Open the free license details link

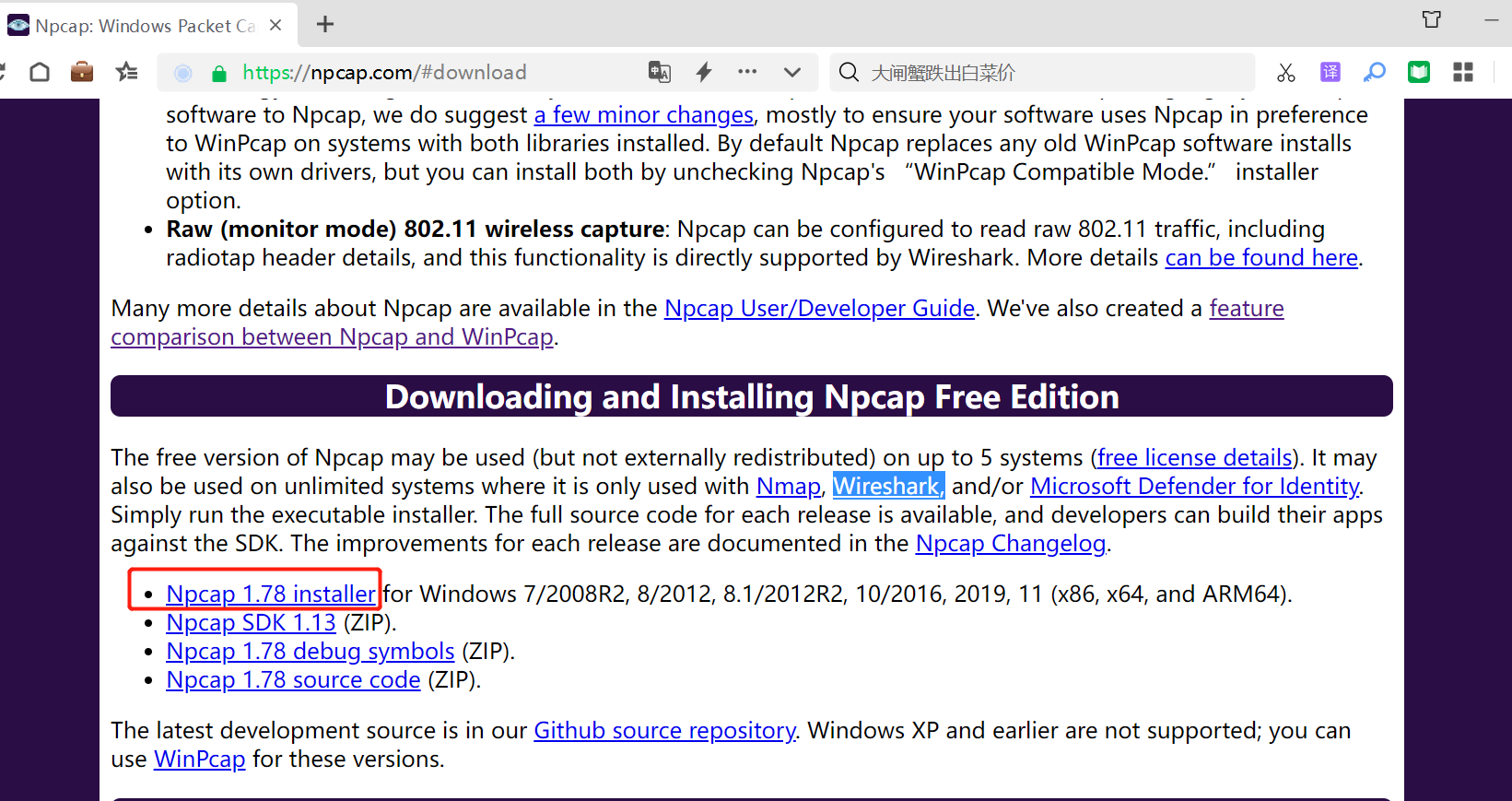(x=1195, y=458)
